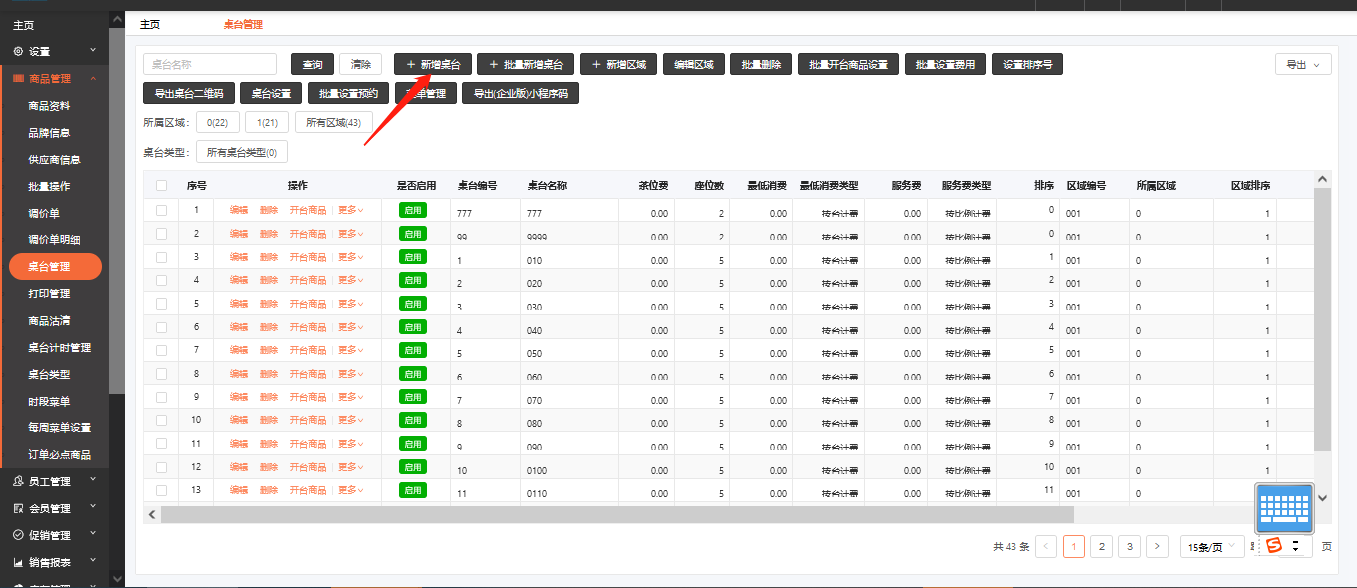Screen dimensions: 1357x588
Task: Click the table's horizontal scrollbar thumb
Action: [617, 514]
